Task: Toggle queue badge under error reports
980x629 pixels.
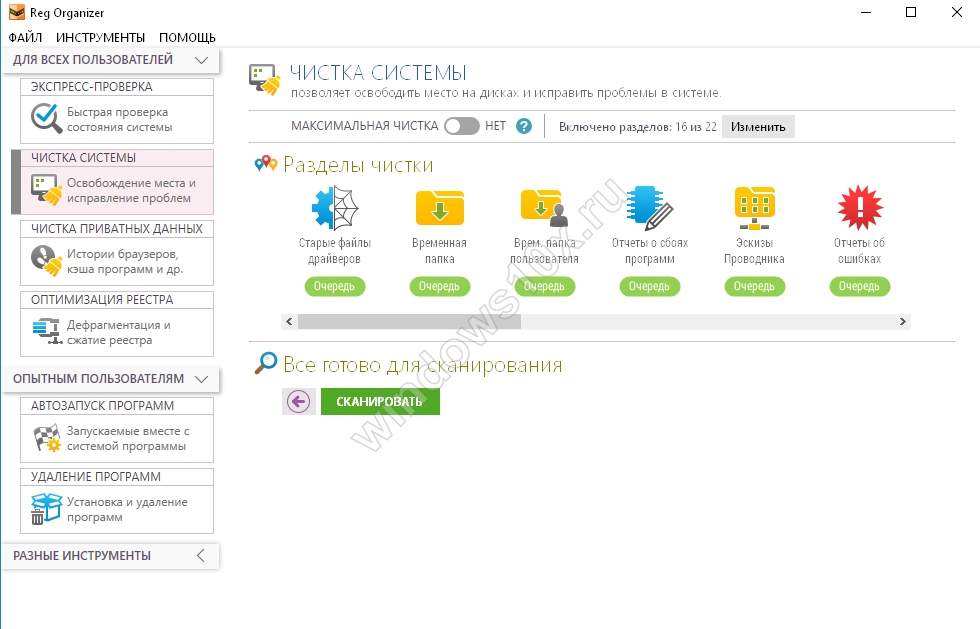Action: point(859,287)
